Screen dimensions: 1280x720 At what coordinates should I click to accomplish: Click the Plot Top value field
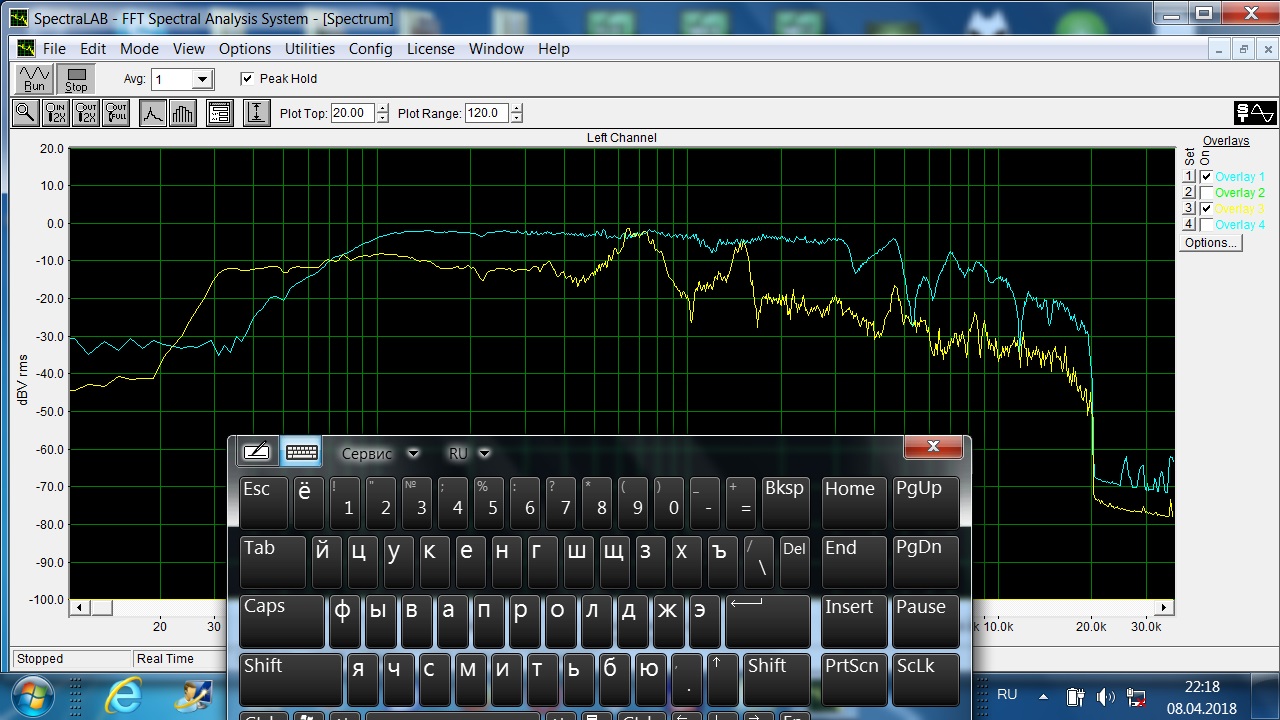point(352,113)
